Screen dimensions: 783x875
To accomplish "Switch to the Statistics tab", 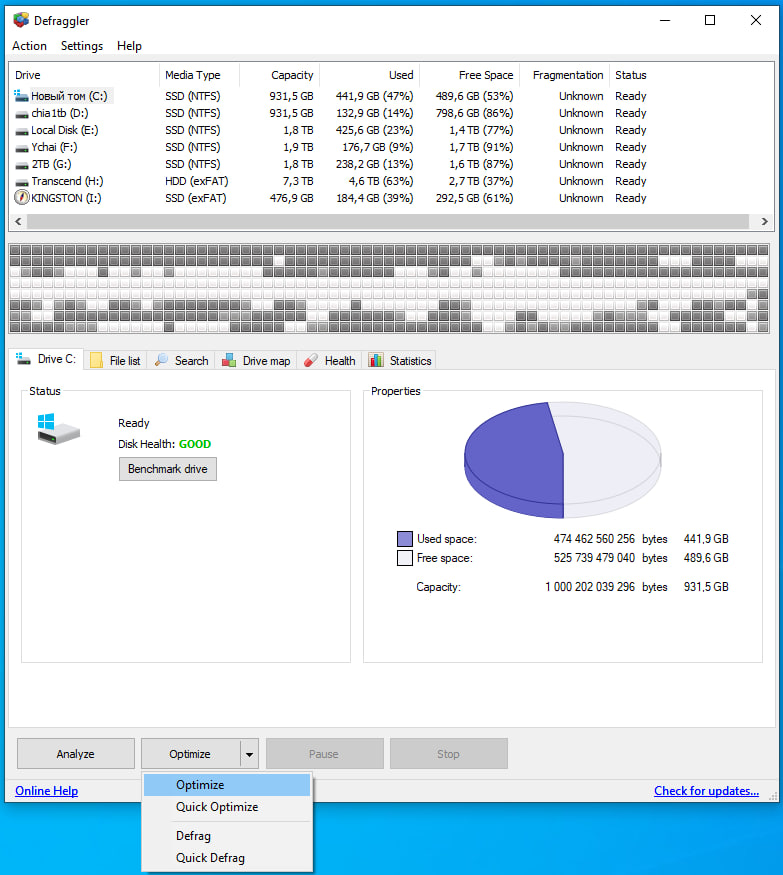I will point(400,360).
